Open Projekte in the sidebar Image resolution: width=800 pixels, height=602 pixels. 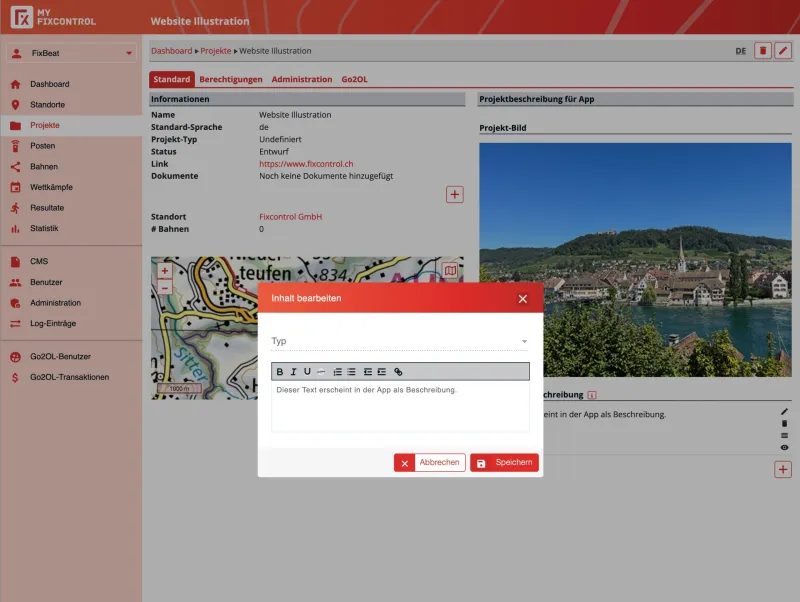click(71, 126)
